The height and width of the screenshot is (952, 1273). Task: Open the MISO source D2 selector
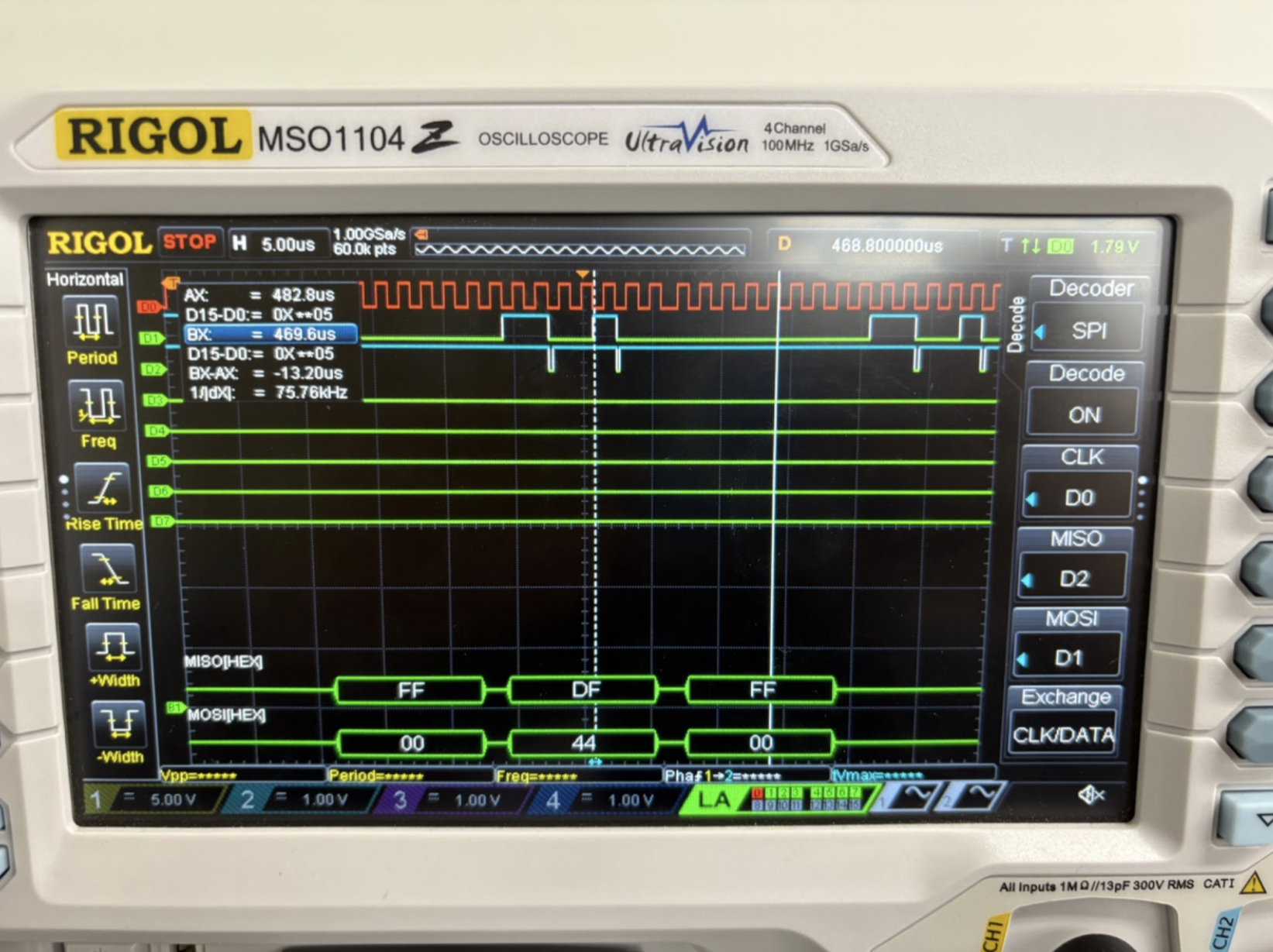click(1074, 578)
